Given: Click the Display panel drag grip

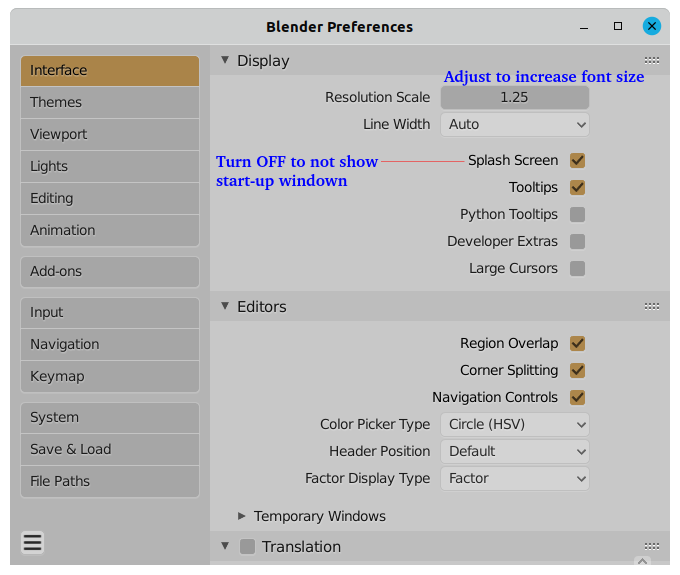Looking at the screenshot, I should [651, 60].
